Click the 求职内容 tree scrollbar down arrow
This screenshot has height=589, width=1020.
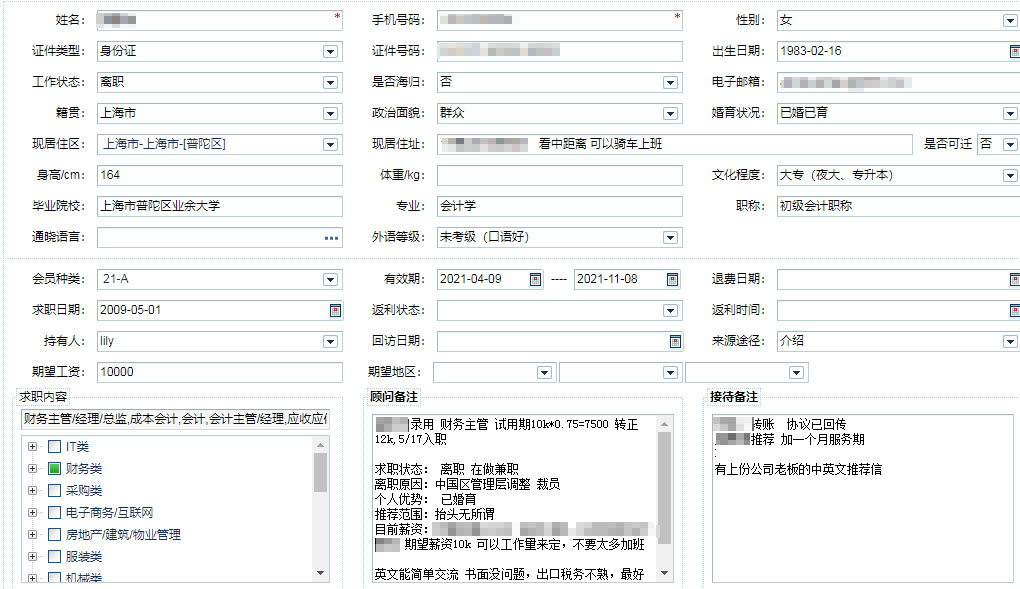point(320,573)
